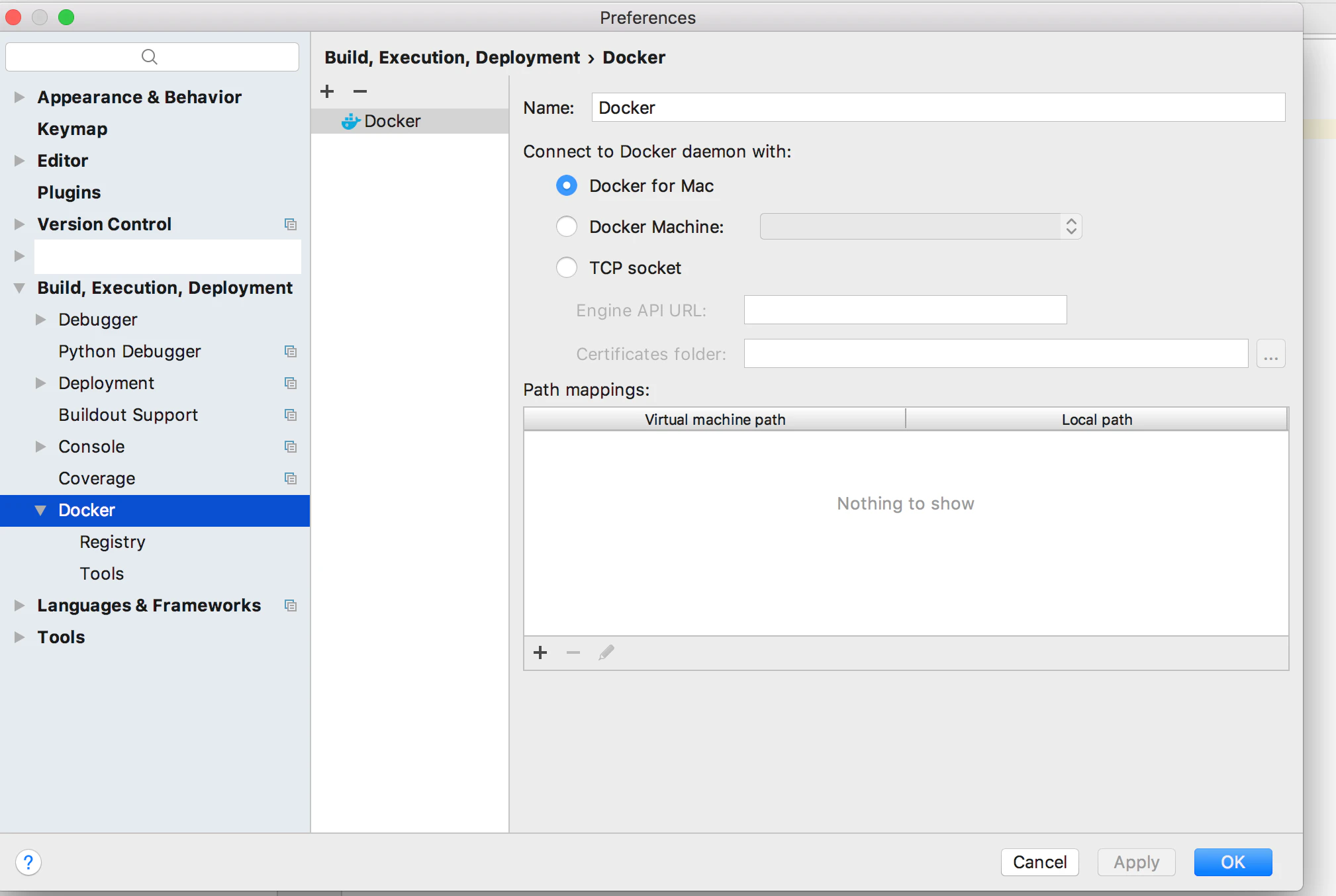This screenshot has height=896, width=1336.
Task: Select Appearance & Behavior label
Action: click(x=140, y=97)
